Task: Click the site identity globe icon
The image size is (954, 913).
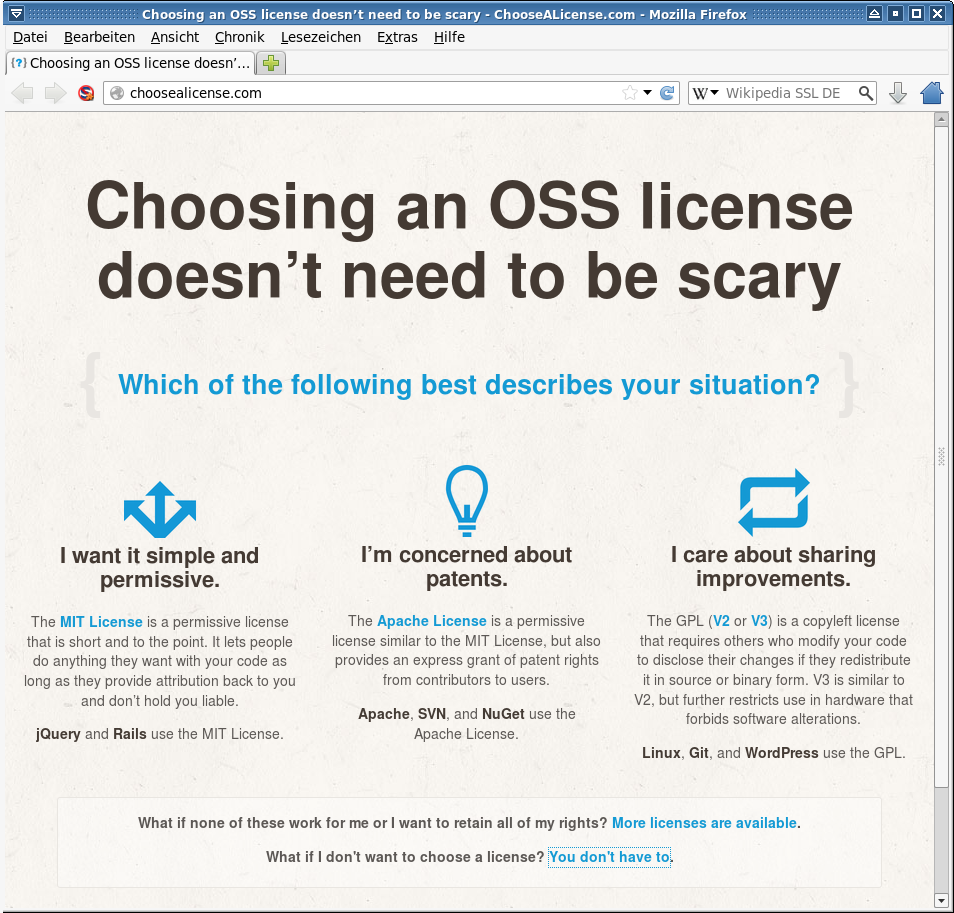Action: [x=117, y=93]
